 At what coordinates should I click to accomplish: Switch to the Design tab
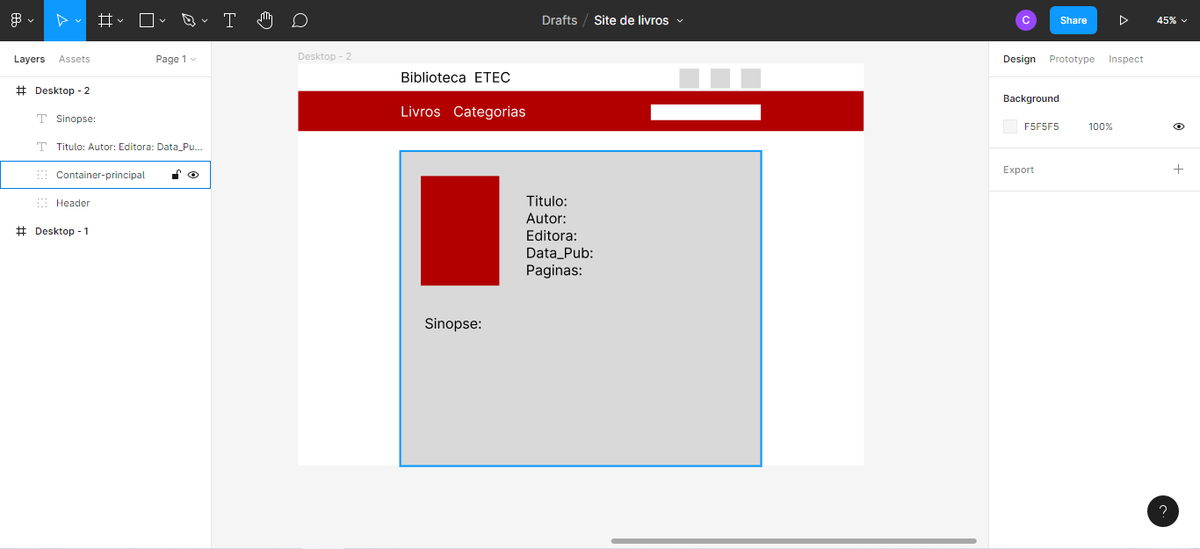(1019, 59)
